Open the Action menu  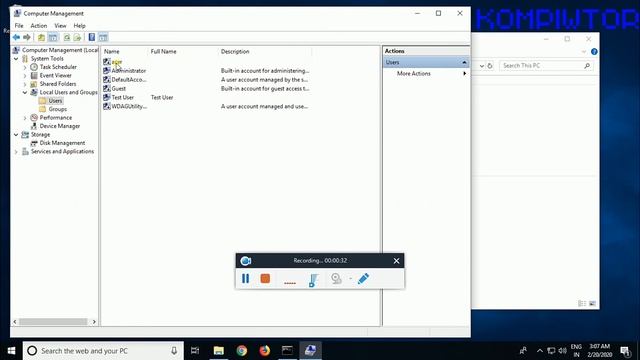click(x=39, y=26)
